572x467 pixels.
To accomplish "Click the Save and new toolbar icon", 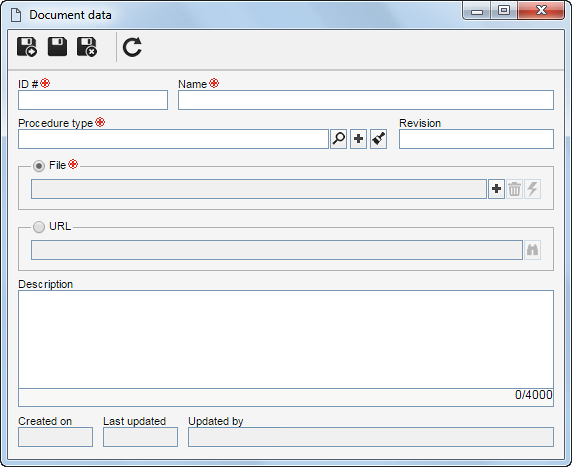I will point(27,47).
